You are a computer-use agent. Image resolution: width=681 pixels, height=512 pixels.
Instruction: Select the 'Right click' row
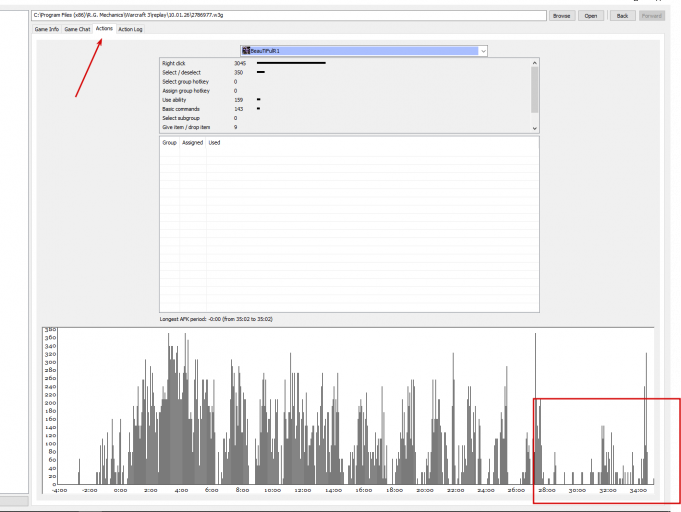[x=345, y=63]
